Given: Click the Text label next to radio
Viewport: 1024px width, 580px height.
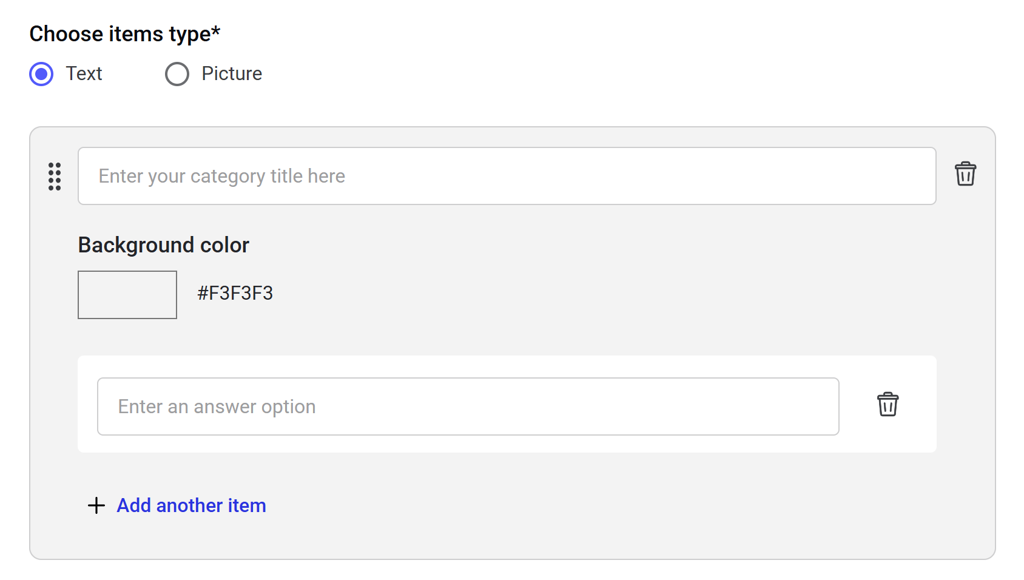Looking at the screenshot, I should pos(84,74).
